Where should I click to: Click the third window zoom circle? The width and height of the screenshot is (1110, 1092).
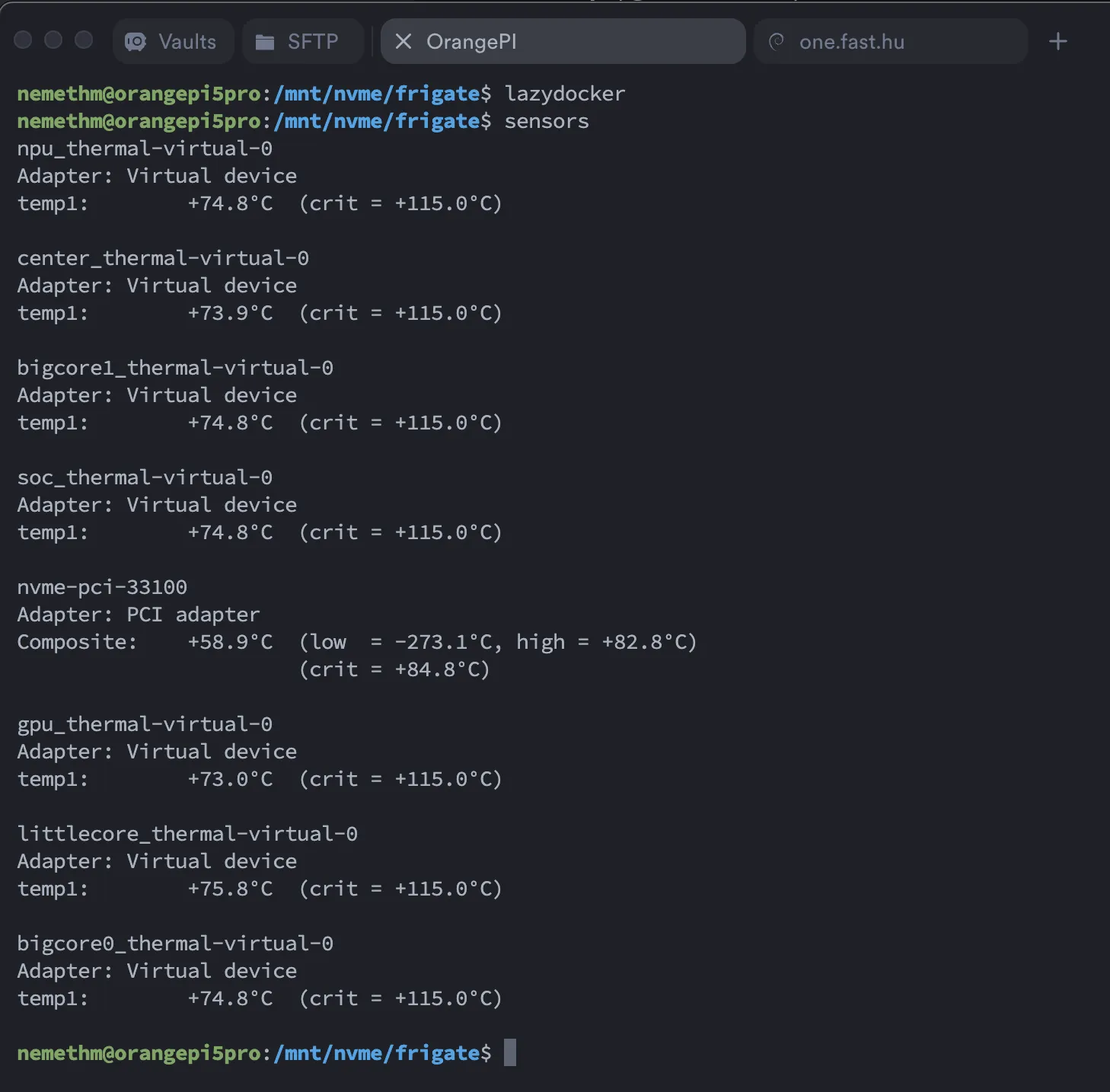pyautogui.click(x=84, y=40)
